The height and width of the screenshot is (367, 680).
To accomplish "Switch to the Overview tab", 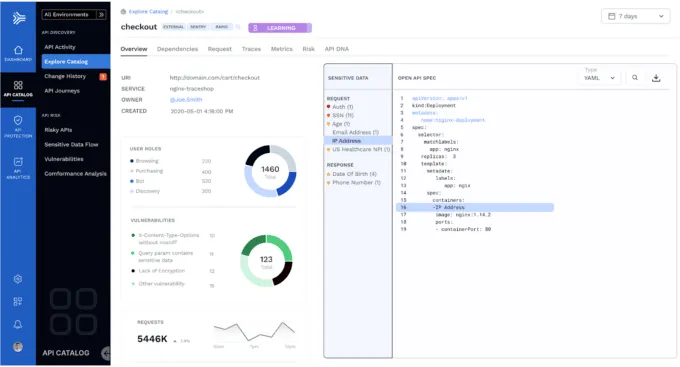I will coord(134,49).
